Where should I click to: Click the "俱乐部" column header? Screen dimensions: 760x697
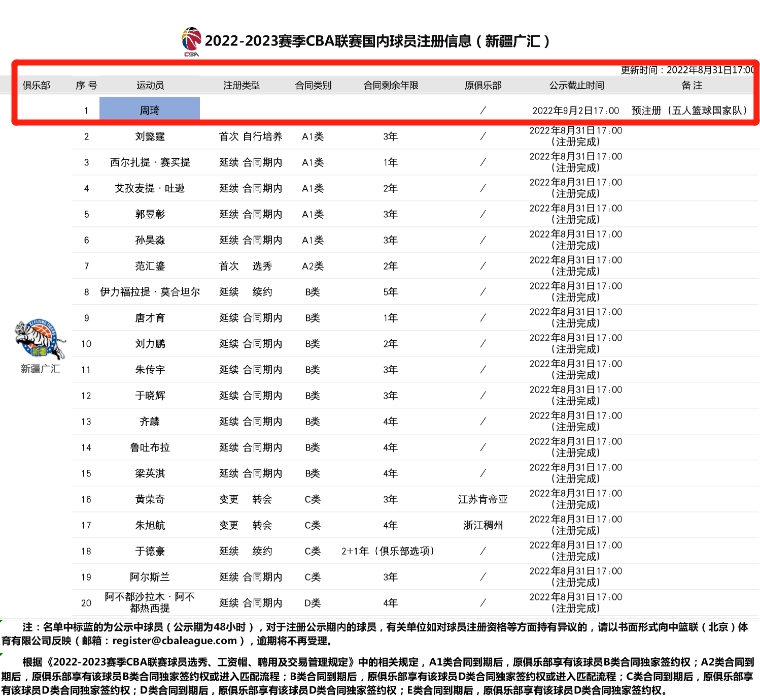coord(36,85)
